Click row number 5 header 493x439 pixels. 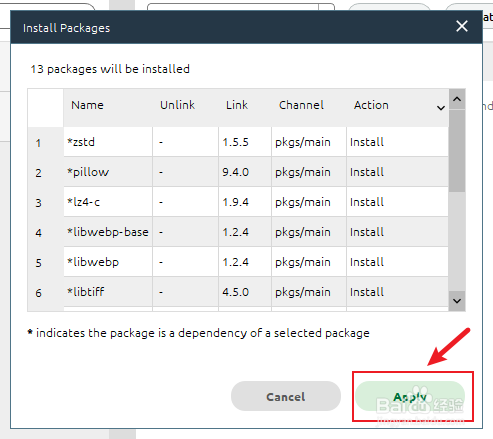[39, 263]
